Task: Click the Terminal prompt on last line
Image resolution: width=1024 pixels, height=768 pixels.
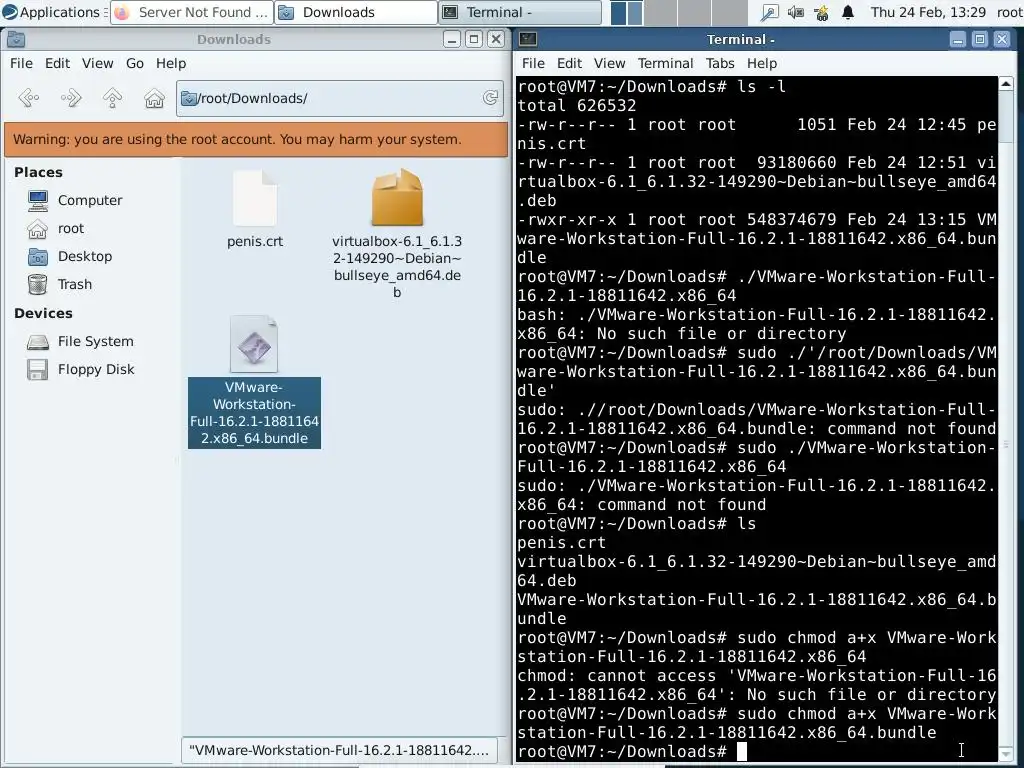Action: coord(622,752)
